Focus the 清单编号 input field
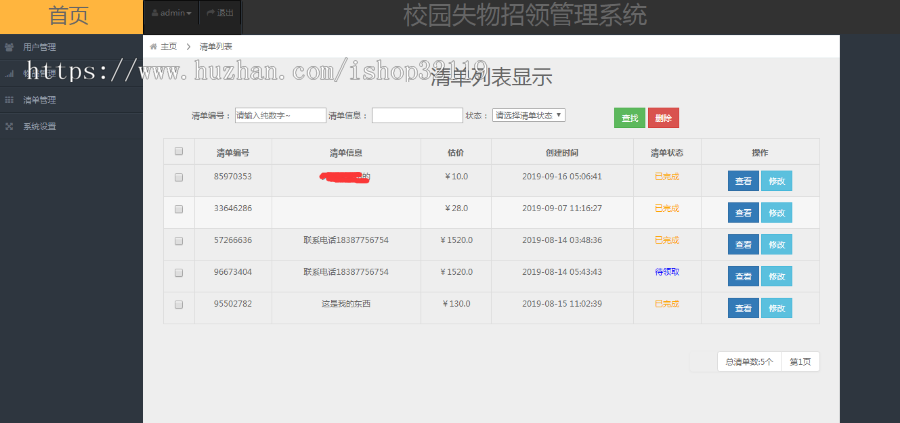The height and width of the screenshot is (423, 900). (281, 115)
